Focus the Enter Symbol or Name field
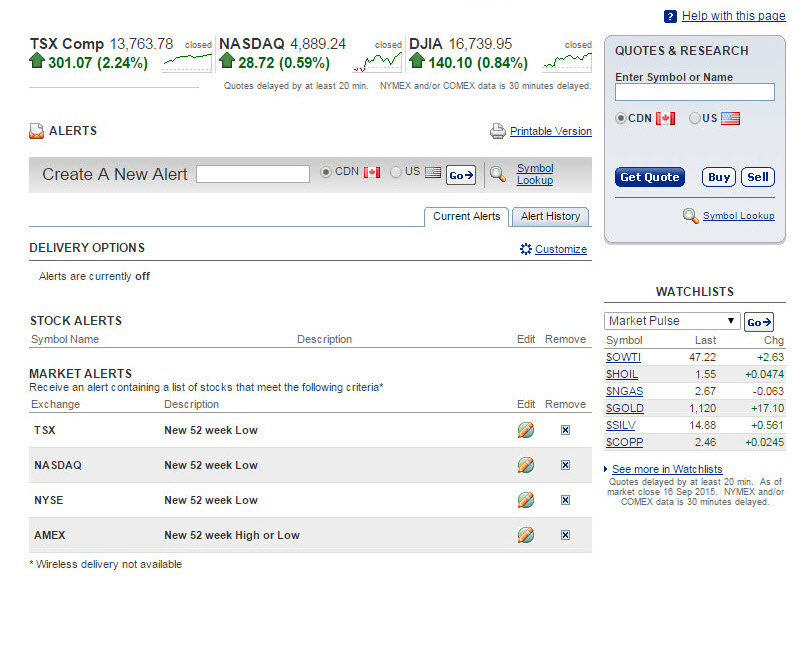 tap(695, 92)
